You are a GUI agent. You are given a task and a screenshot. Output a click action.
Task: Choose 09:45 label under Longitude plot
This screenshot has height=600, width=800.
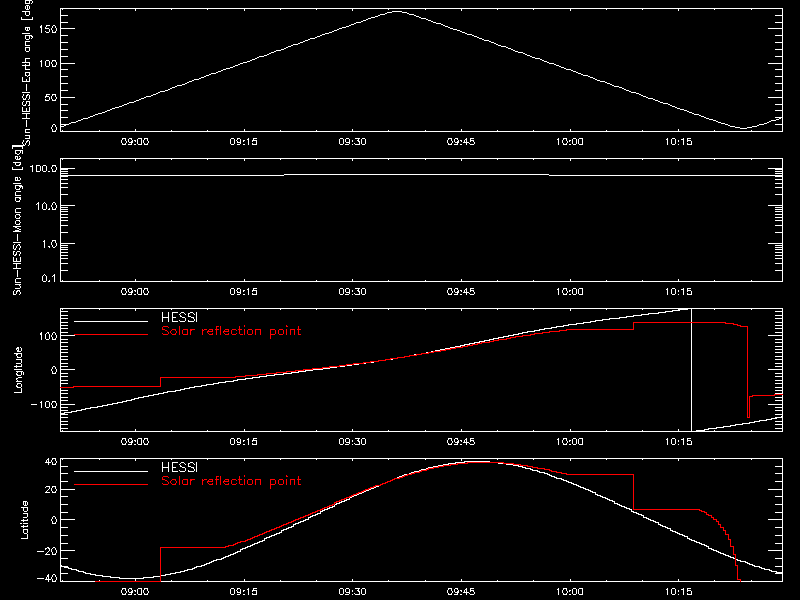461,442
